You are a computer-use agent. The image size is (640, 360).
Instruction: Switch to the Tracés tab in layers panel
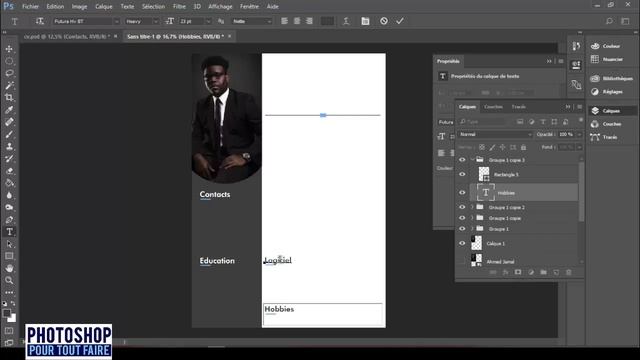[x=519, y=107]
